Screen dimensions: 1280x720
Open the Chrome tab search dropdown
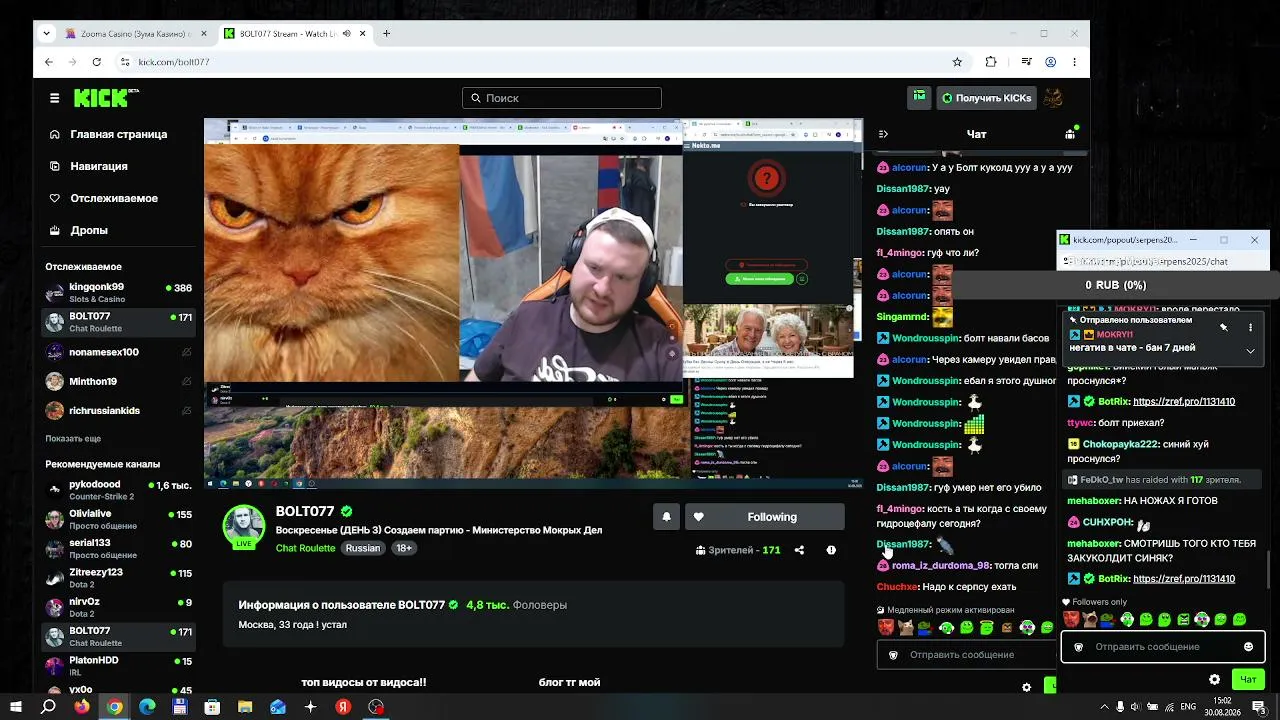(46, 33)
